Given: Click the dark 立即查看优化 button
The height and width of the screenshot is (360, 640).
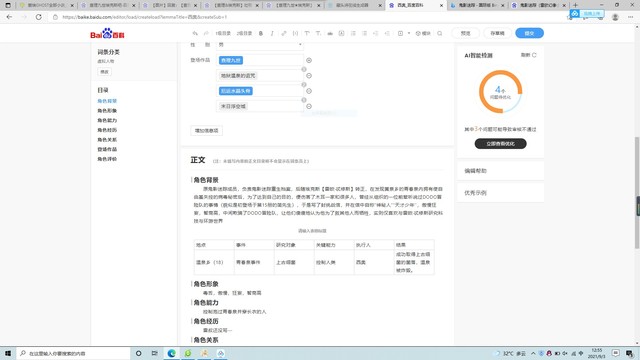Looking at the screenshot, I should click(500, 144).
